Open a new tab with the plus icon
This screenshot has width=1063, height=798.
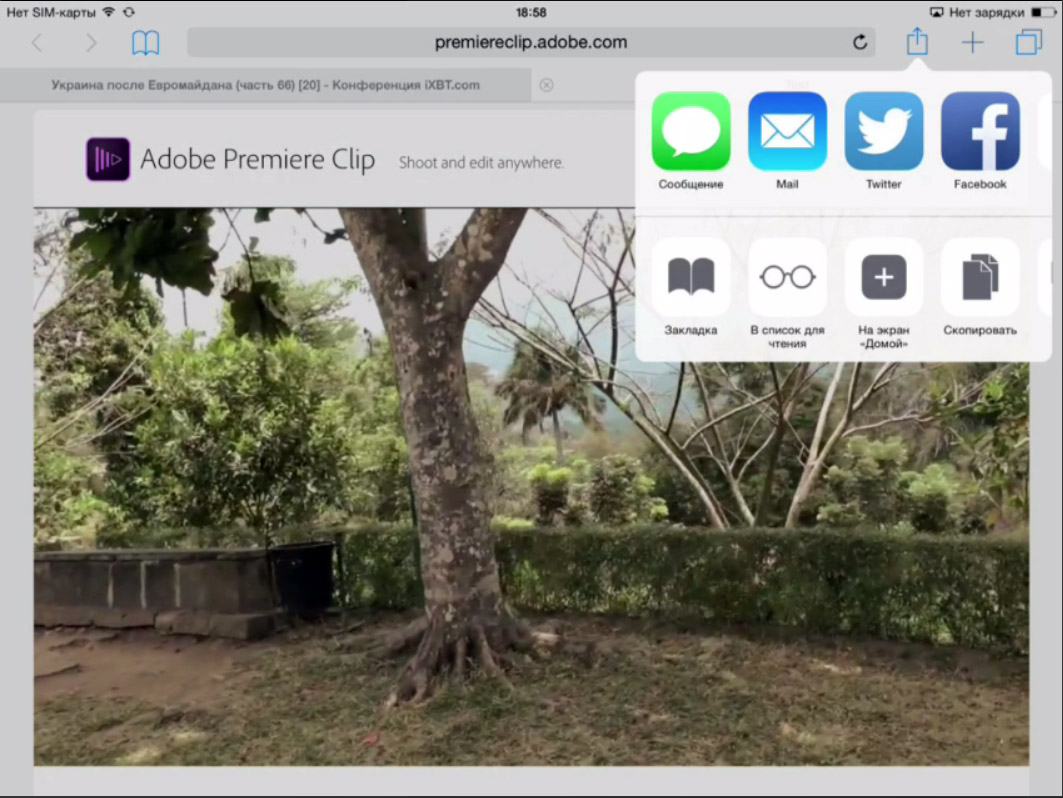(972, 43)
